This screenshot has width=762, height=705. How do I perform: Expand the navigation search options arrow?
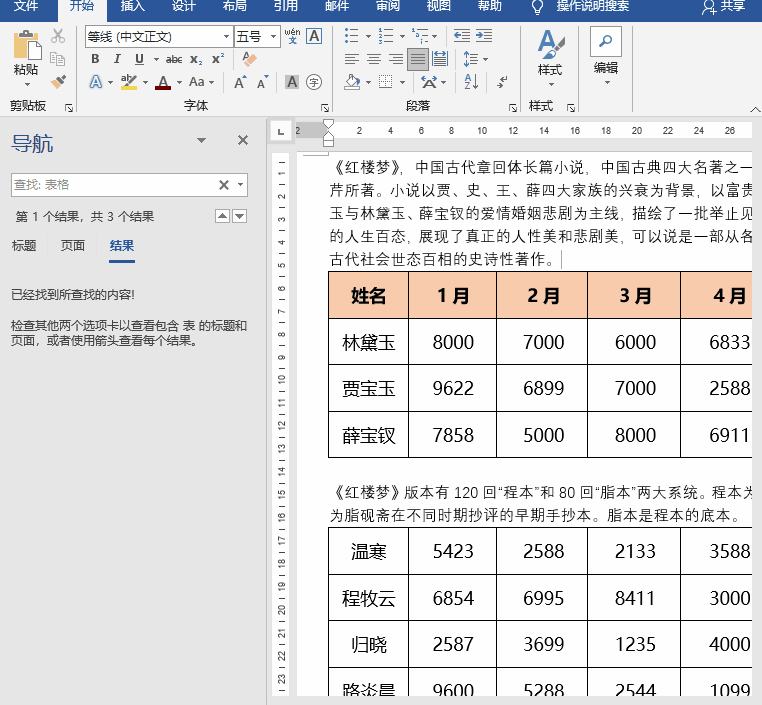coord(241,185)
